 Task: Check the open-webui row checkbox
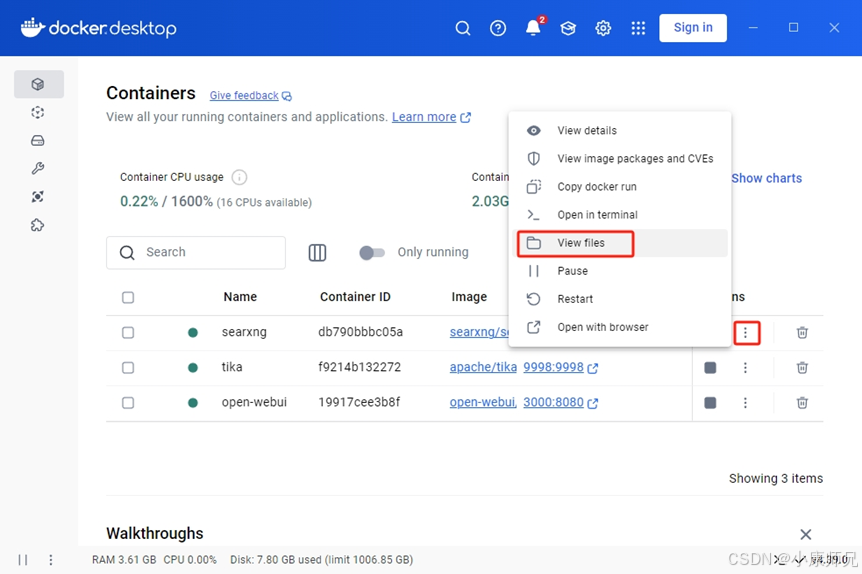[128, 403]
